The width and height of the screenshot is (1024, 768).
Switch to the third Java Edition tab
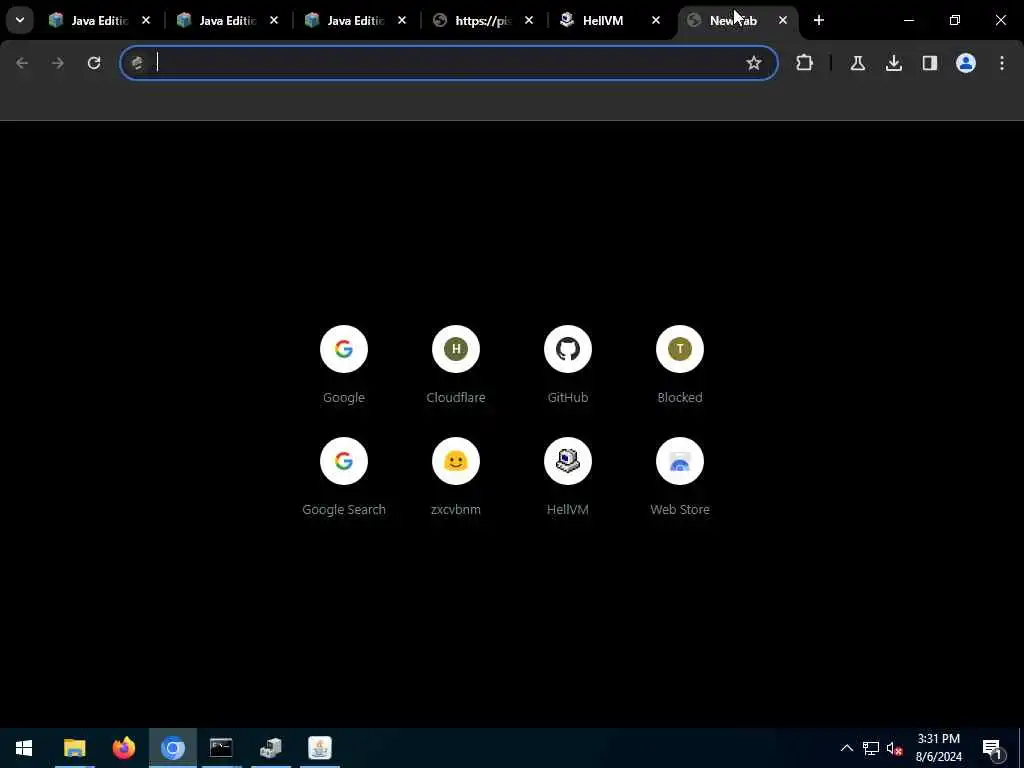coord(355,21)
